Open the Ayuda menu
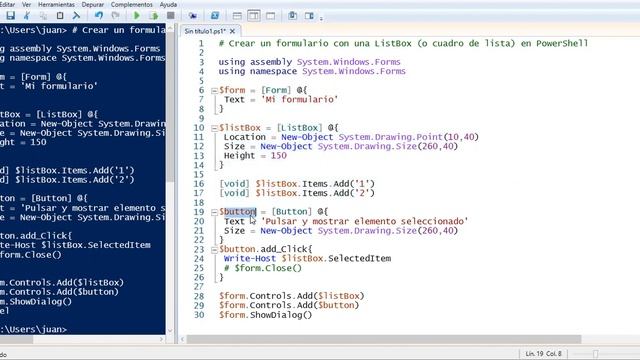 [168, 4]
